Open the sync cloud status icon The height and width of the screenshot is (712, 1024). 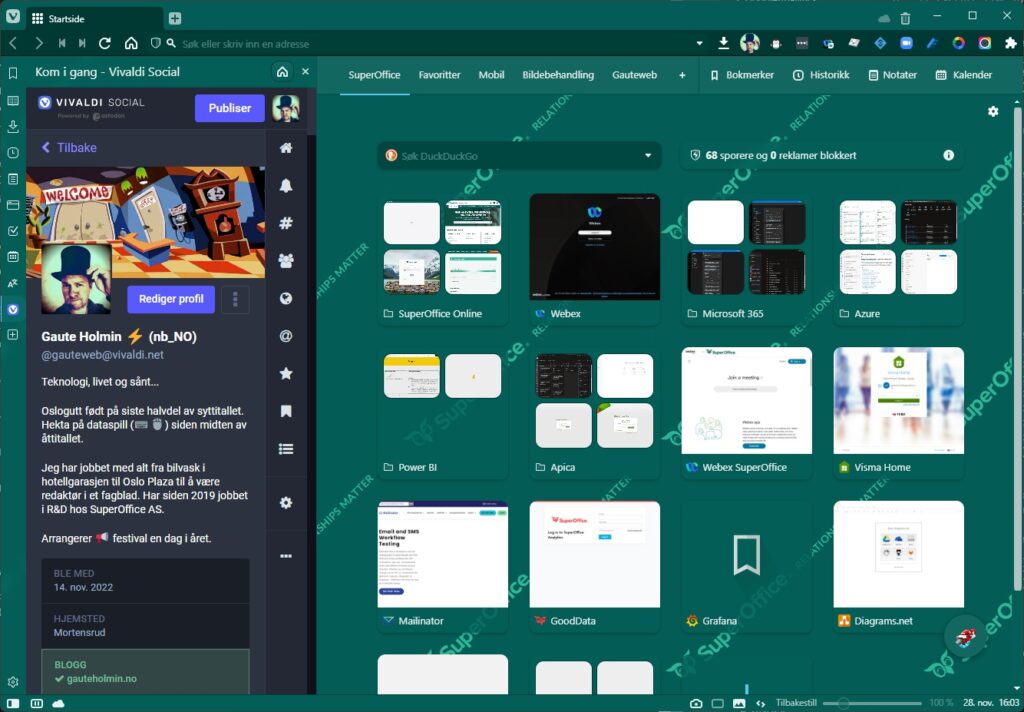tap(58, 703)
